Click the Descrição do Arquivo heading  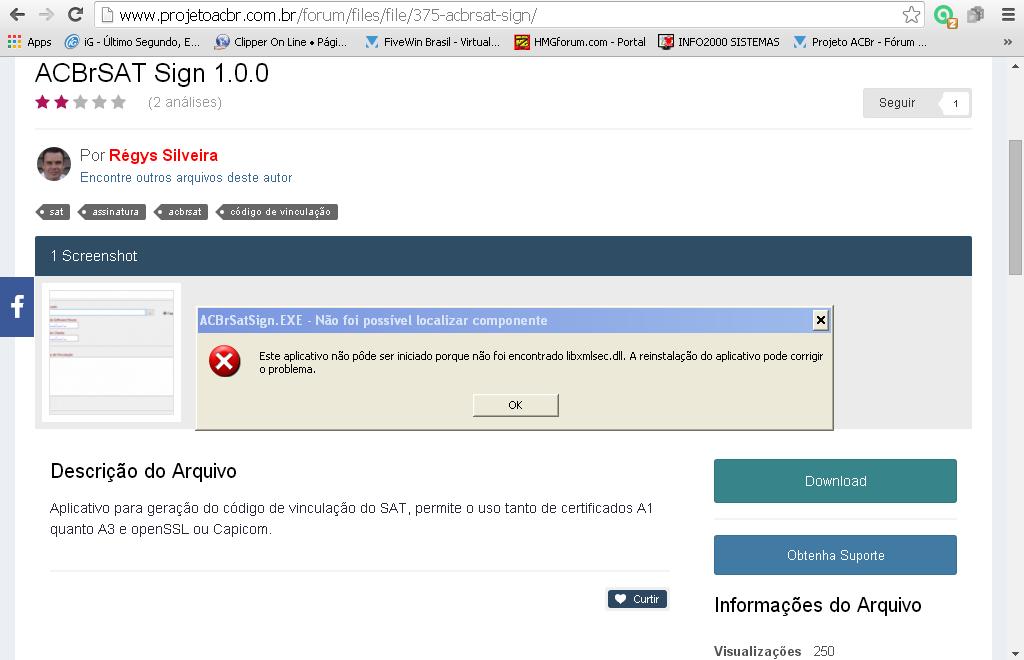pyautogui.click(x=144, y=471)
